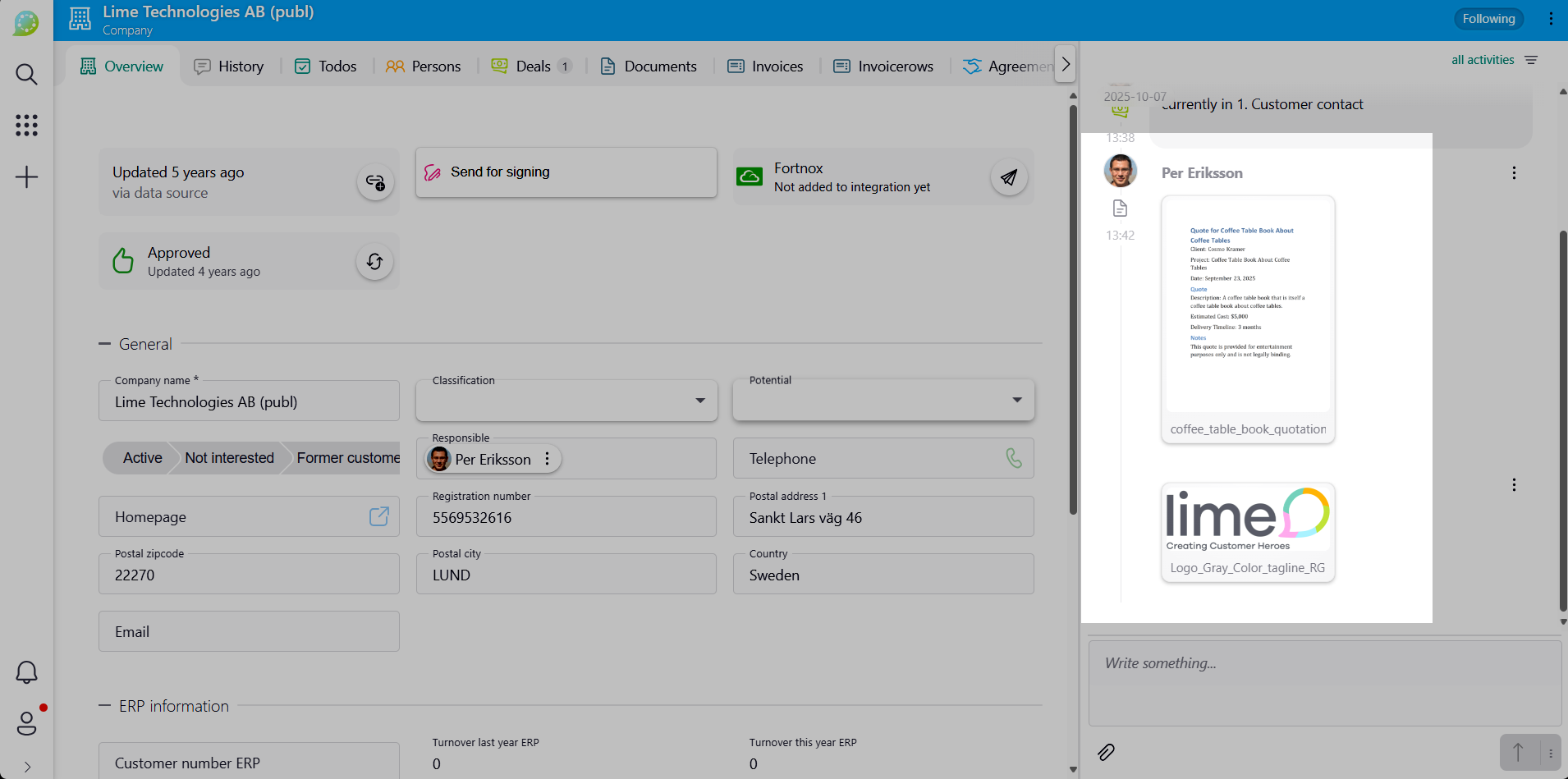Open the notifications bell icon
The image size is (1568, 779).
tap(26, 672)
